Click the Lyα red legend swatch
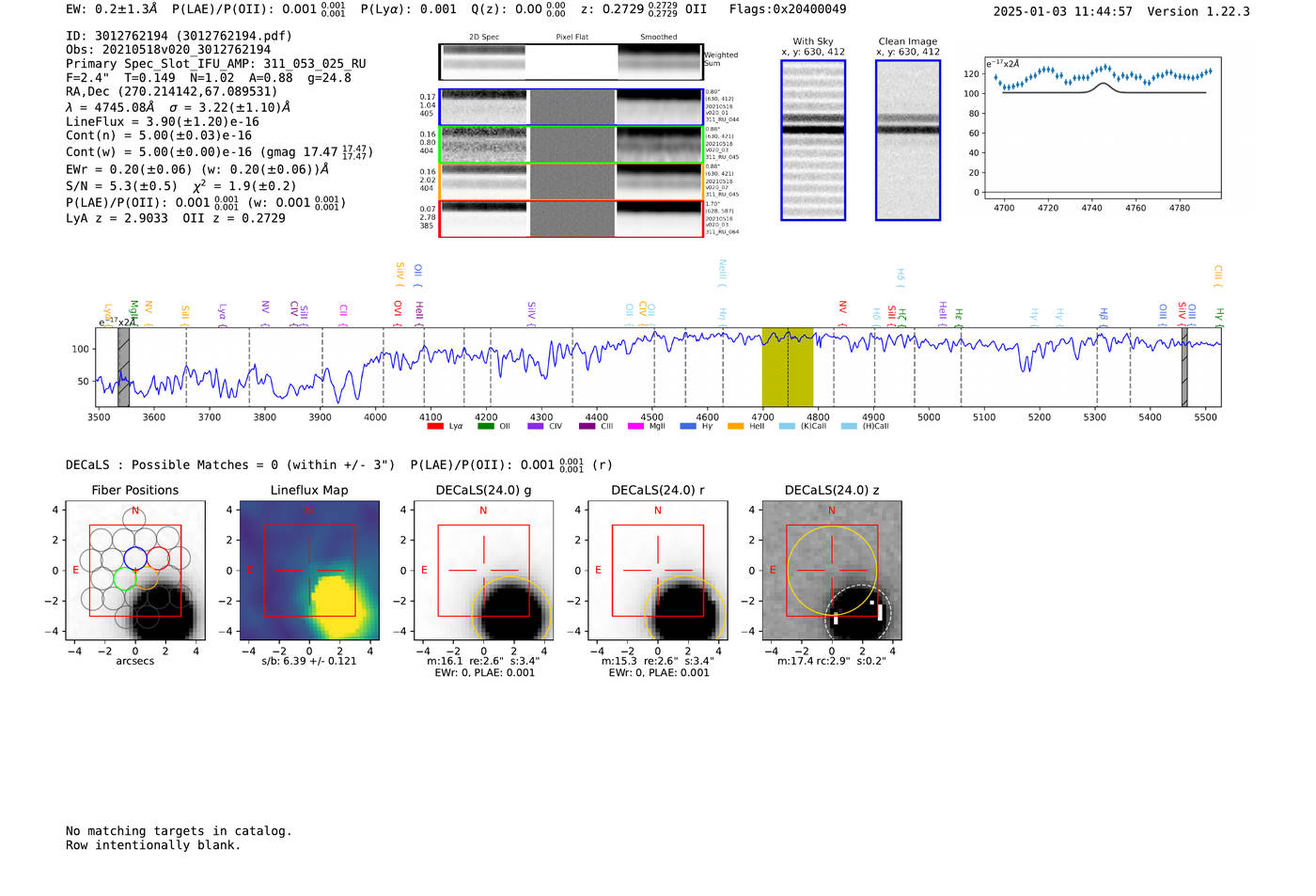This screenshot has width=1316, height=896. pyautogui.click(x=435, y=426)
